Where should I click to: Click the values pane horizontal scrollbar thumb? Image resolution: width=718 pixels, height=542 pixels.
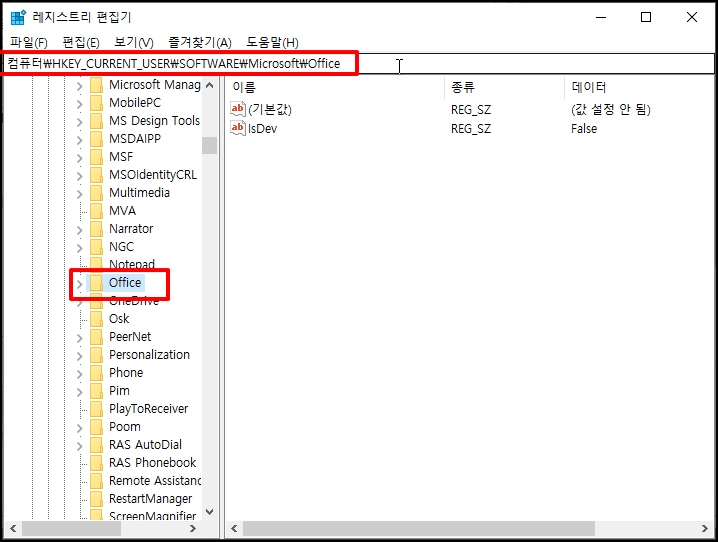(419, 529)
